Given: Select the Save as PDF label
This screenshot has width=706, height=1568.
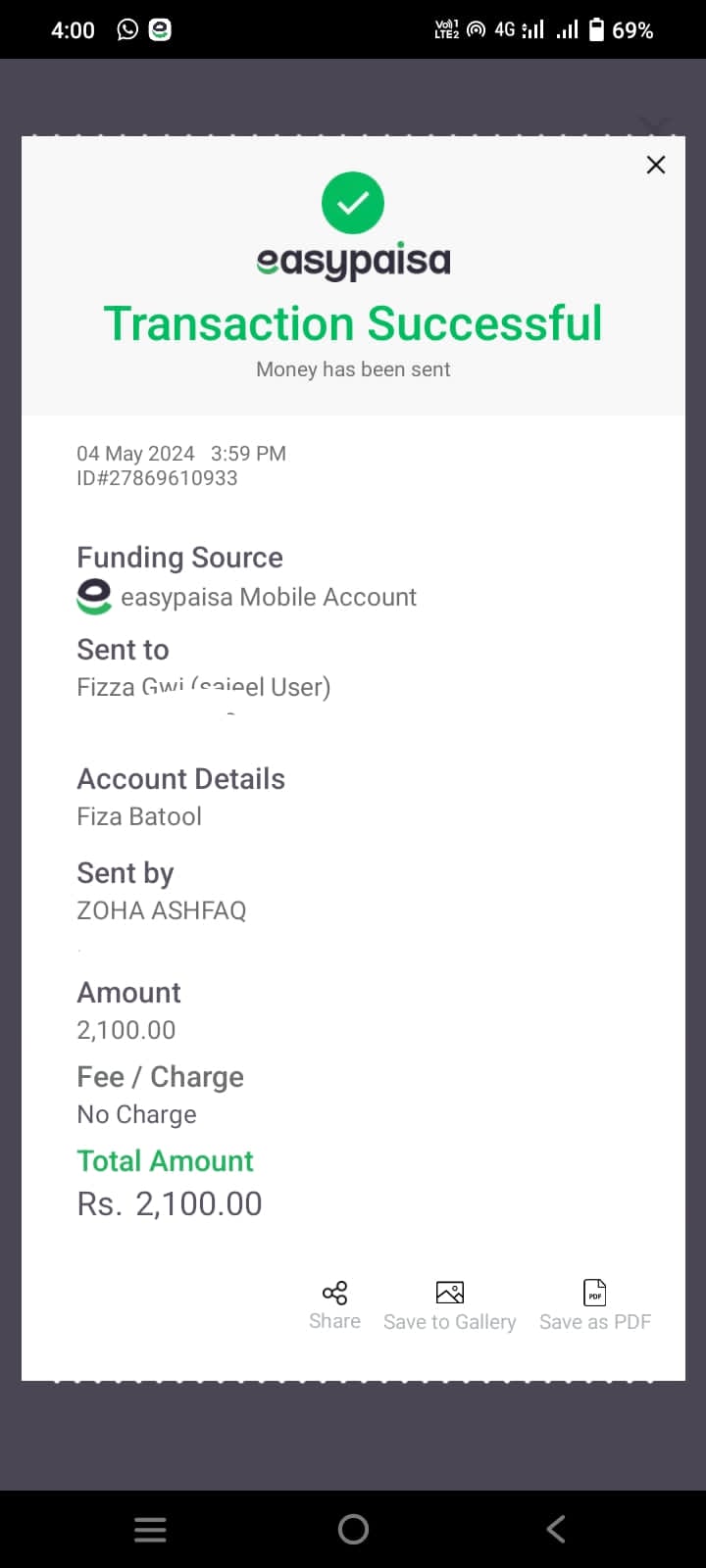Looking at the screenshot, I should pyautogui.click(x=595, y=1322).
